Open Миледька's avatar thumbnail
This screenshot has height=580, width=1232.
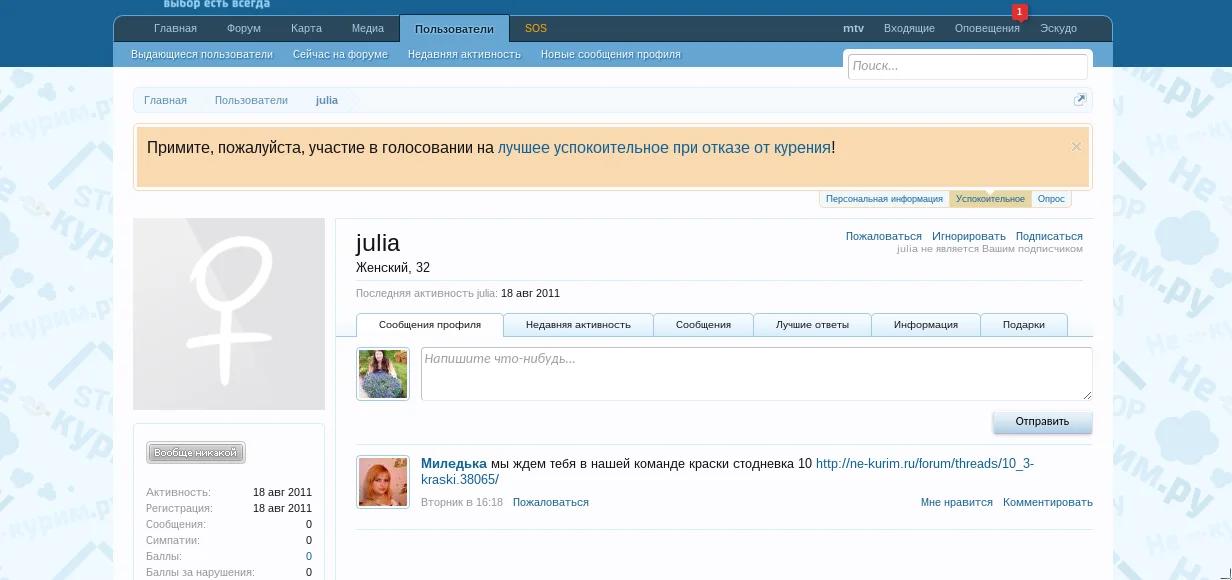coord(383,482)
